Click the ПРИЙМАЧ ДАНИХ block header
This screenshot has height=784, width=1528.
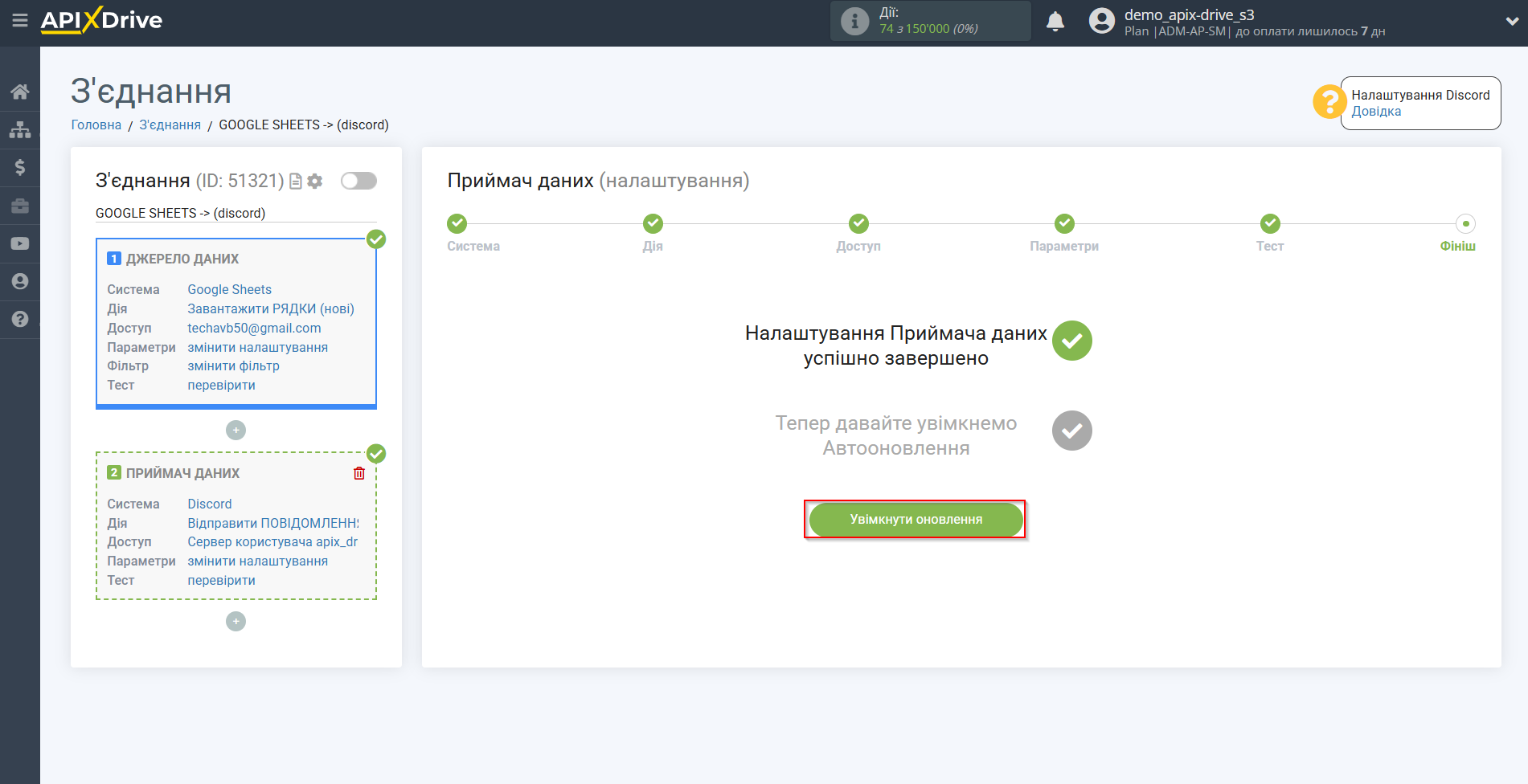182,473
